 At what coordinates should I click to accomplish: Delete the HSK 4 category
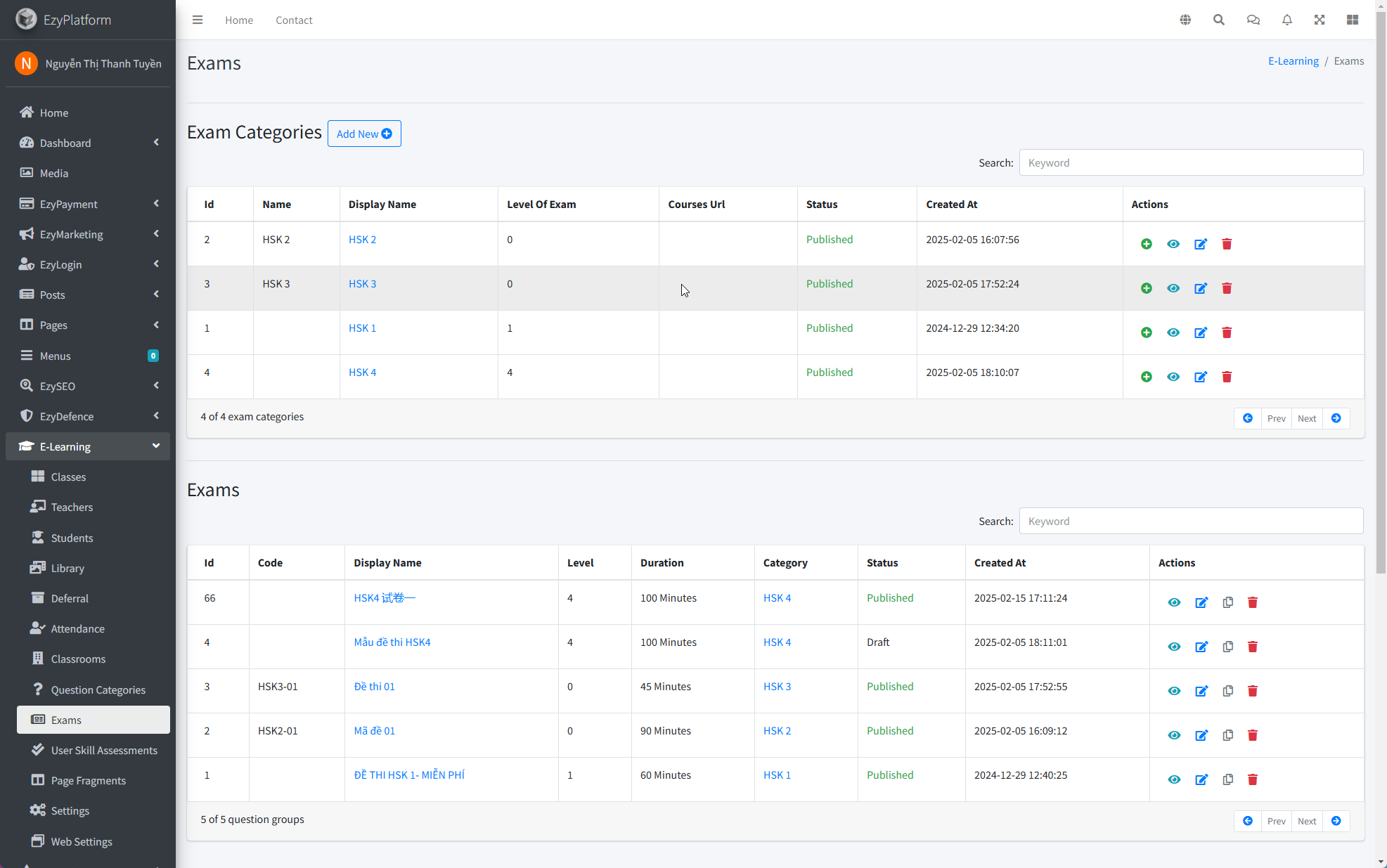[x=1227, y=377]
